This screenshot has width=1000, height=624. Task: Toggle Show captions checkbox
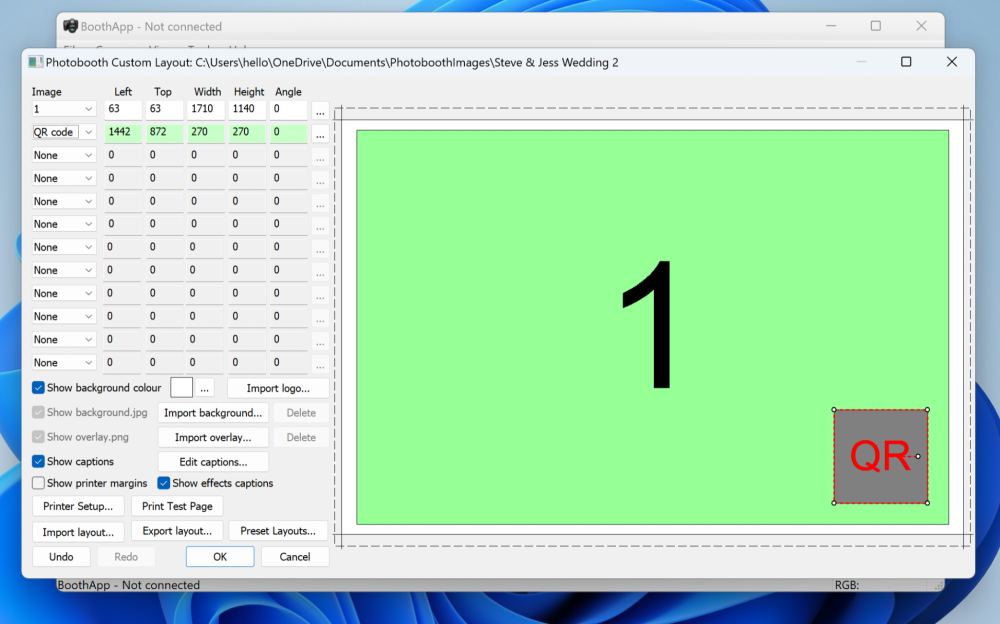click(x=38, y=461)
